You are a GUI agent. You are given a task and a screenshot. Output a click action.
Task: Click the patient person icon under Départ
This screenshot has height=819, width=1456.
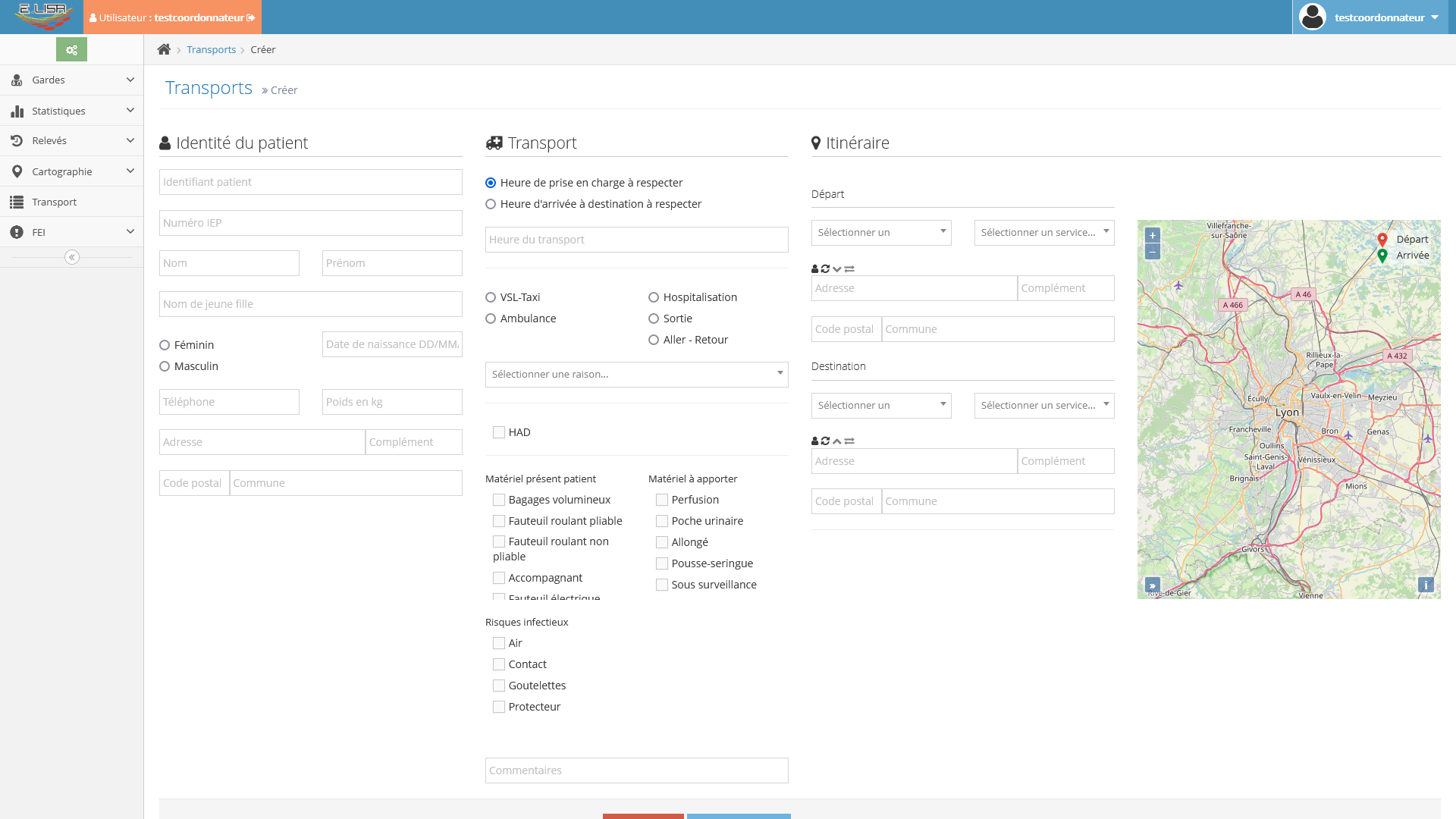click(x=815, y=269)
